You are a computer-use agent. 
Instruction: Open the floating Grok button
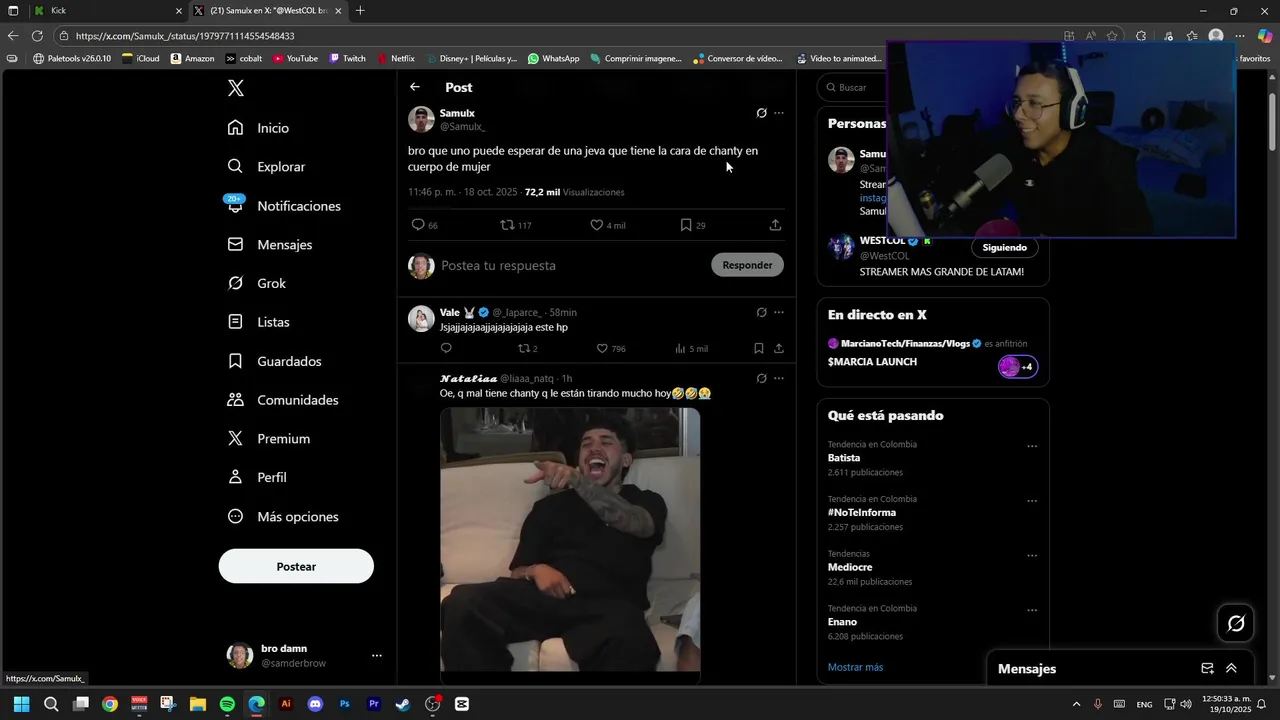point(1236,624)
